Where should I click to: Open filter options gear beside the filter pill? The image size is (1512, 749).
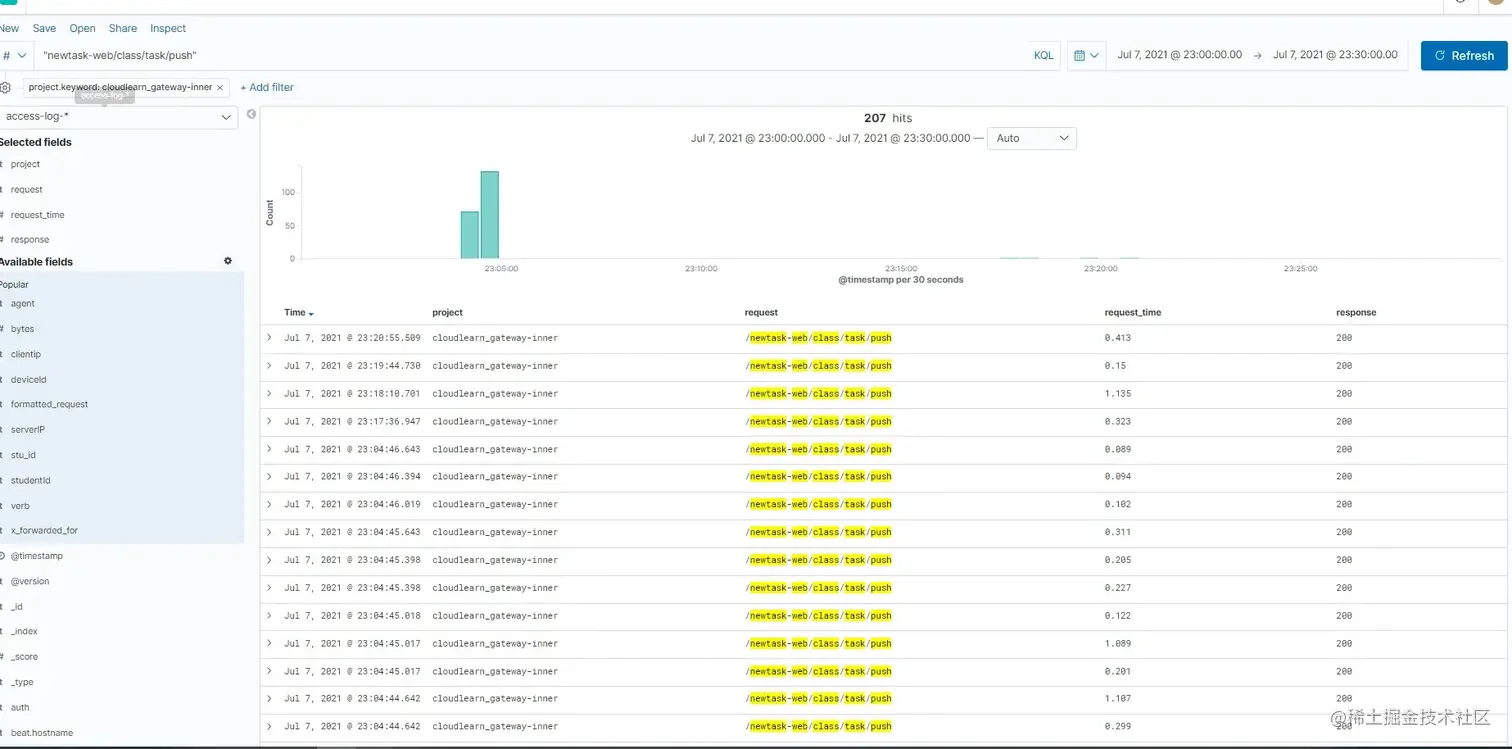pyautogui.click(x=6, y=88)
